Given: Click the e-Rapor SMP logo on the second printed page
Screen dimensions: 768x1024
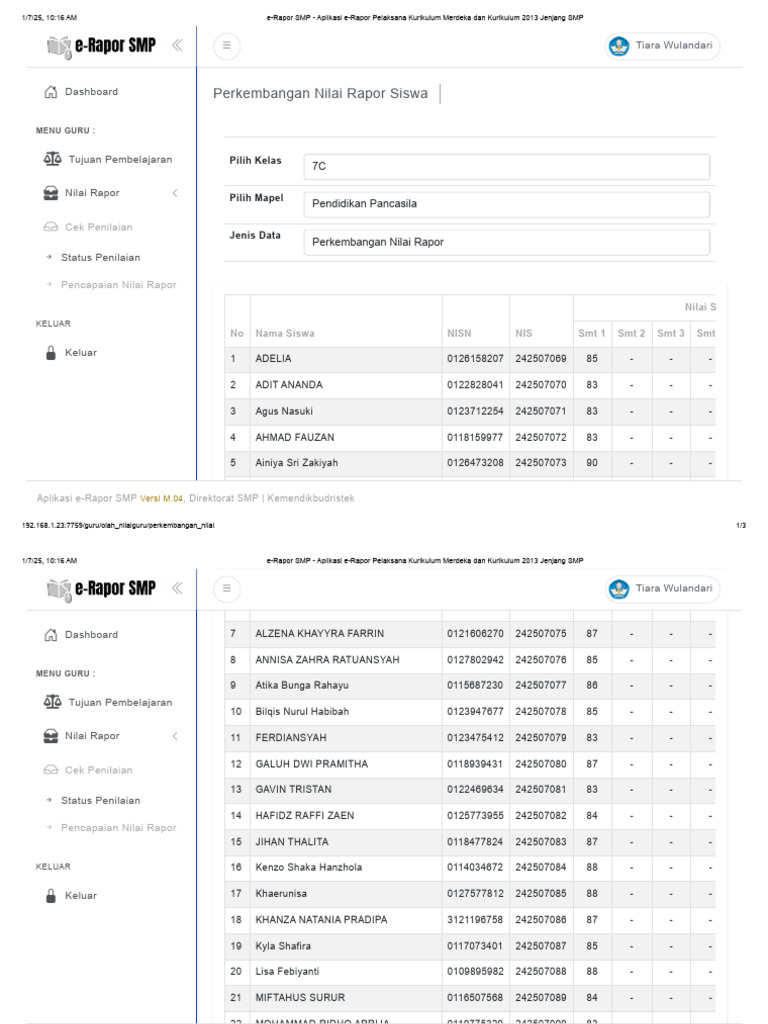Looking at the screenshot, I should coord(101,589).
